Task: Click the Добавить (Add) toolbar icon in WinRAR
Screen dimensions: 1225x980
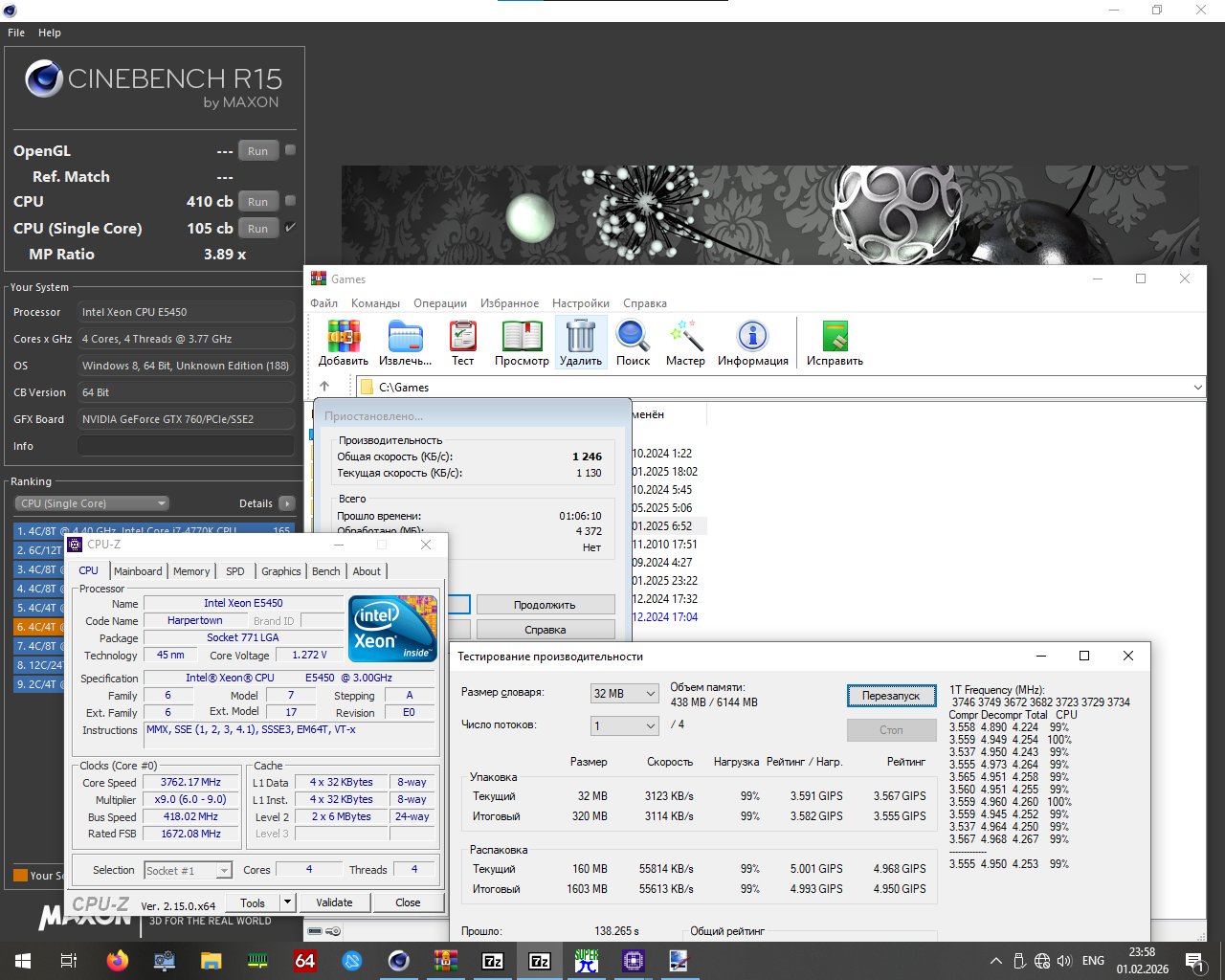Action: coord(344,343)
